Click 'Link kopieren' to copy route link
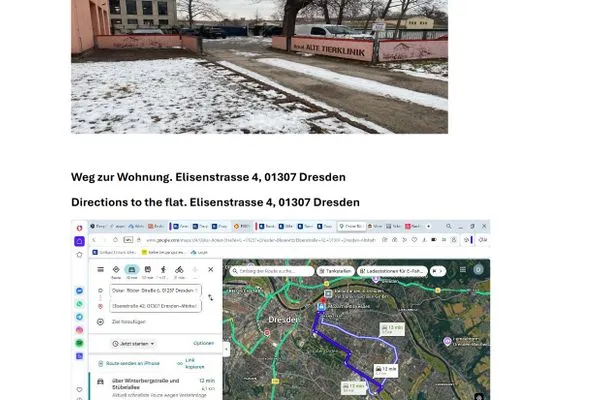 pos(191,364)
